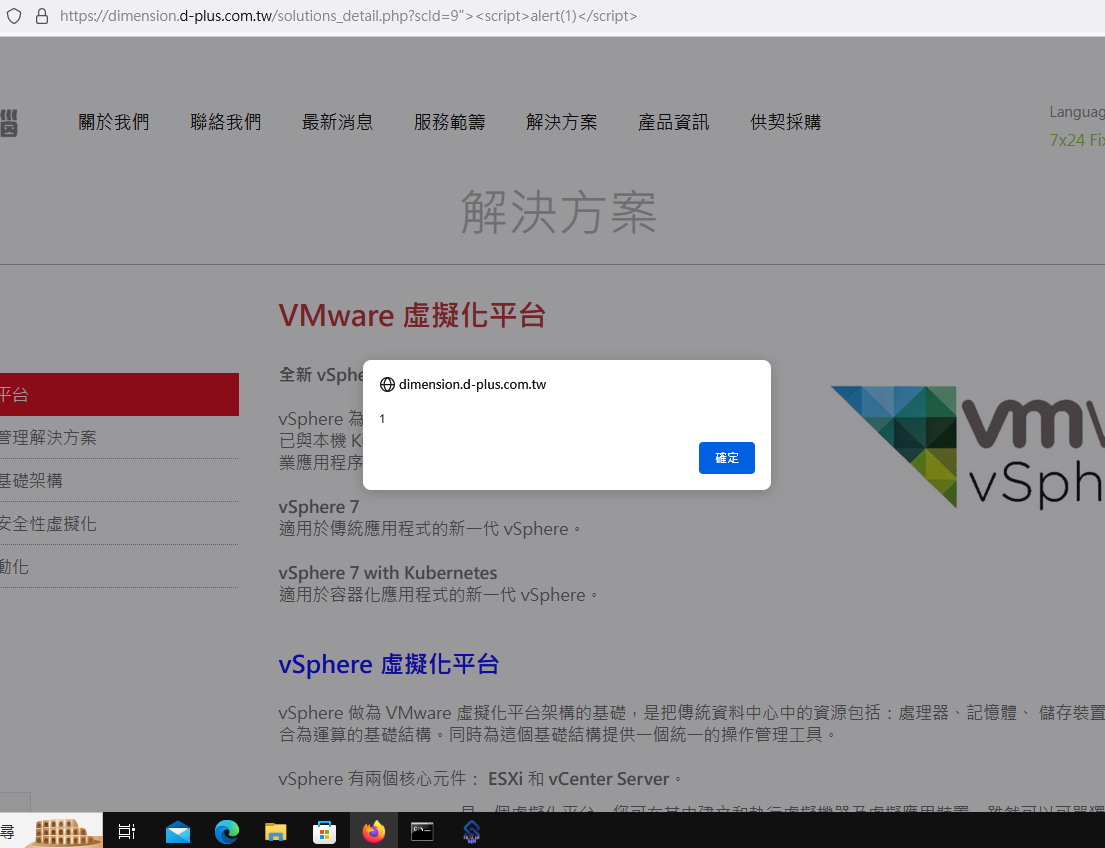Open the 產品資訊 menu item

coord(674,122)
